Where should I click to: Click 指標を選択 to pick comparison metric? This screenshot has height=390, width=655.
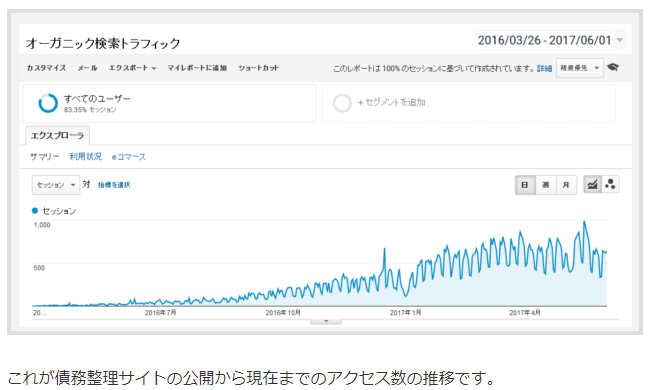pyautogui.click(x=114, y=185)
